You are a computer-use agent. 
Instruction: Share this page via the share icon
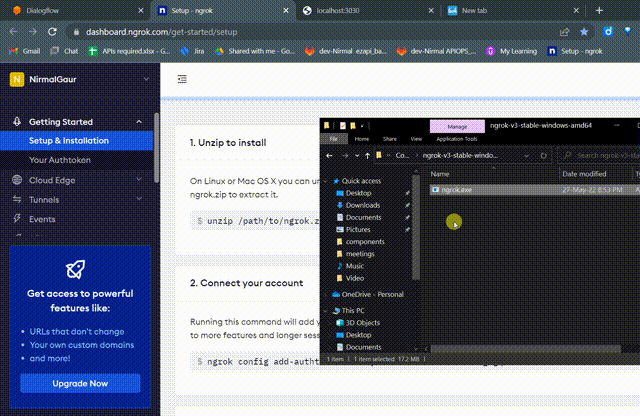click(x=564, y=32)
